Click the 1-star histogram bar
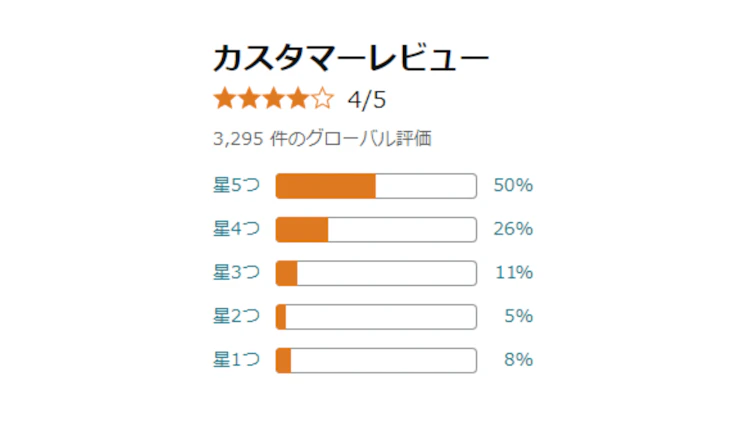This screenshot has width=750, height=422. tap(376, 360)
